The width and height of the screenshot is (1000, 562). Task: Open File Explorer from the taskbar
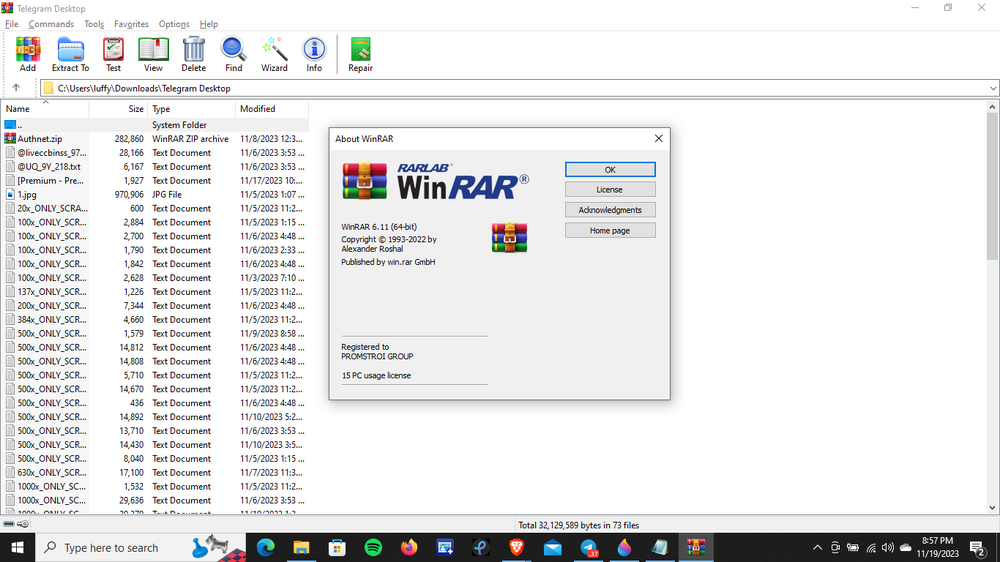point(301,547)
